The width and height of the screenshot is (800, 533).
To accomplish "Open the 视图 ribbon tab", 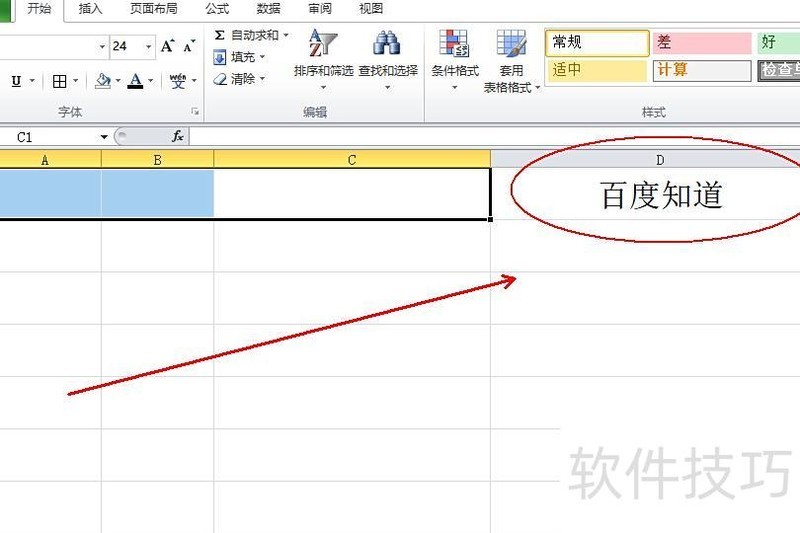I will click(x=371, y=9).
